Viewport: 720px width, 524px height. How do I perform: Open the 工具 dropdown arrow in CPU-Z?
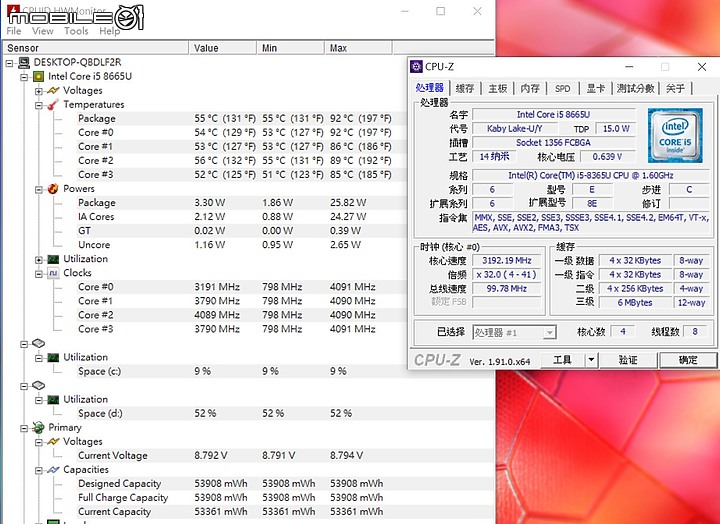(x=591, y=360)
